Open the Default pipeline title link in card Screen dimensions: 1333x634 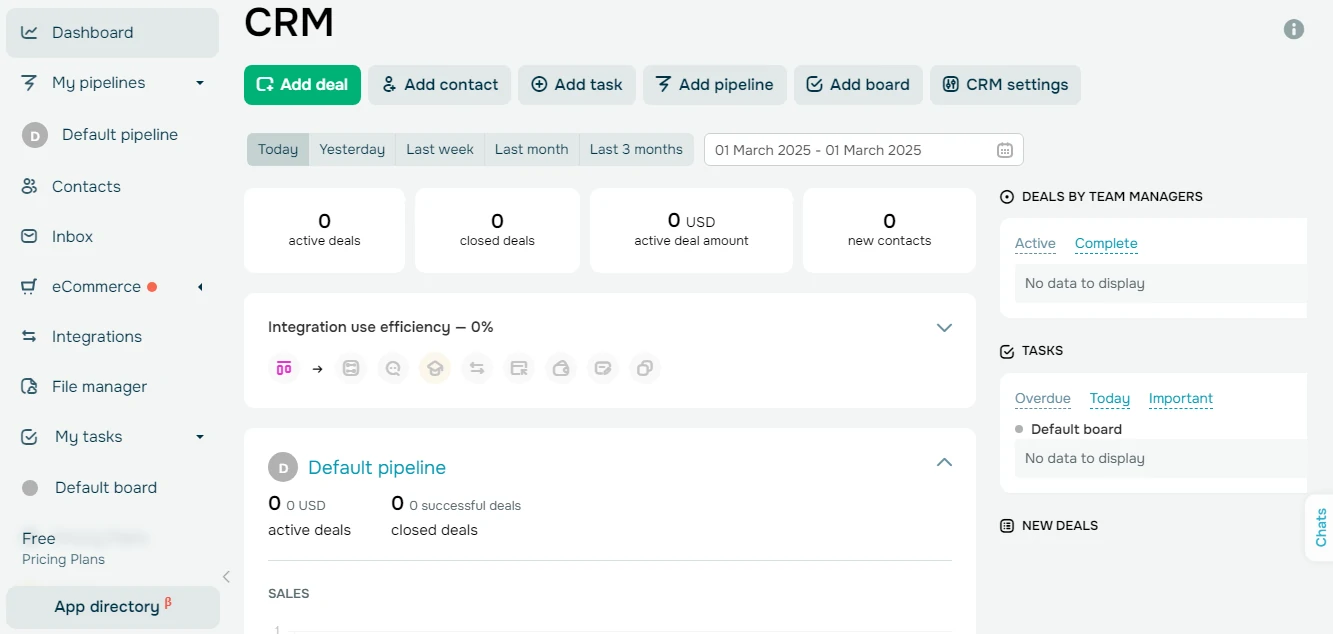[x=377, y=467]
